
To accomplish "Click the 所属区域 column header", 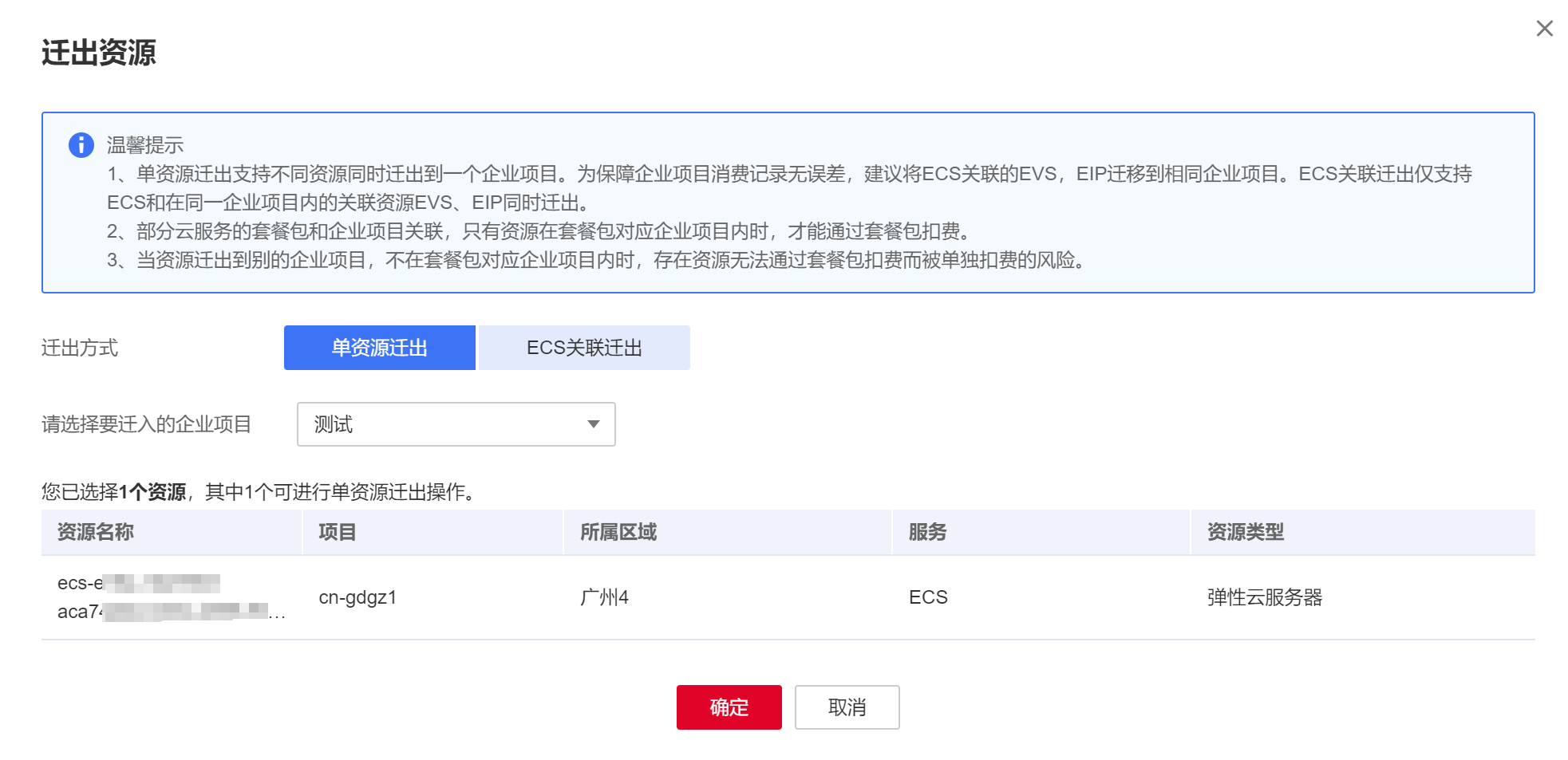I will coord(618,532).
